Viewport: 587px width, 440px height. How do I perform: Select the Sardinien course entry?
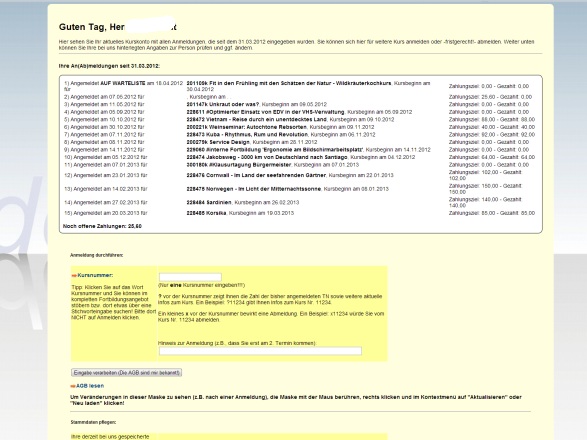point(209,203)
